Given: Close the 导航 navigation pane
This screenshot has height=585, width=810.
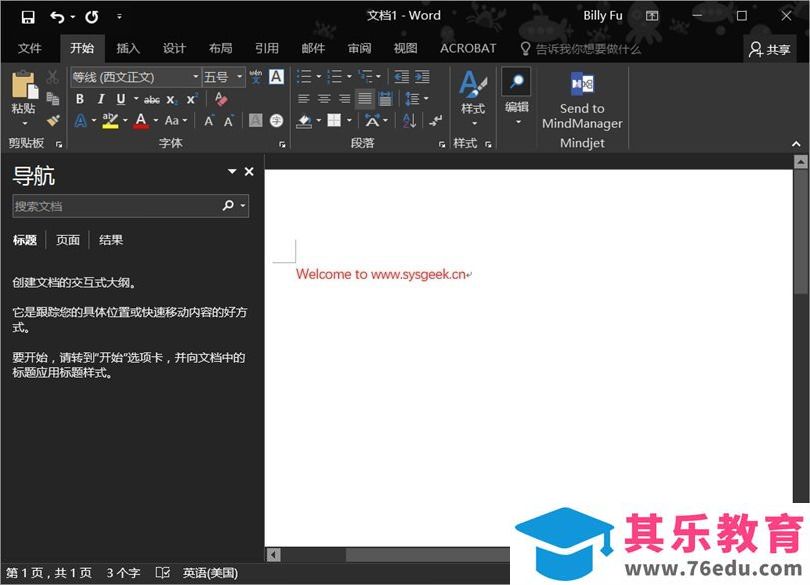Looking at the screenshot, I should pyautogui.click(x=249, y=172).
